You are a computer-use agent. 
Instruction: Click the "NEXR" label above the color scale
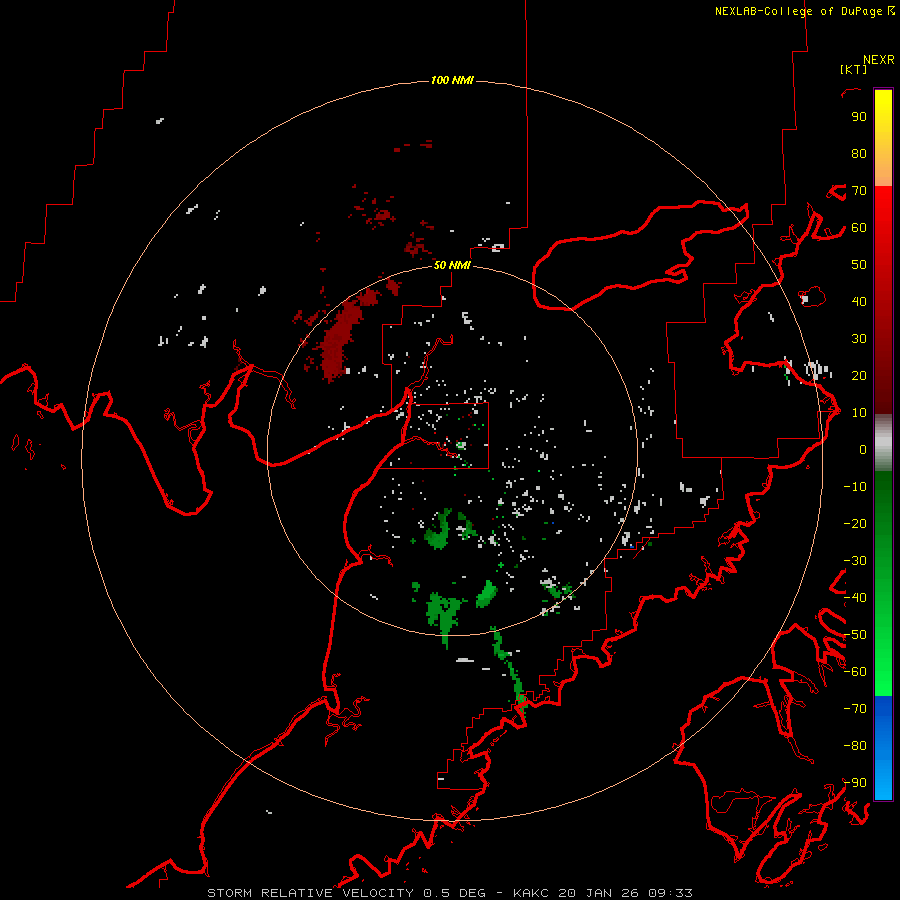[x=879, y=60]
